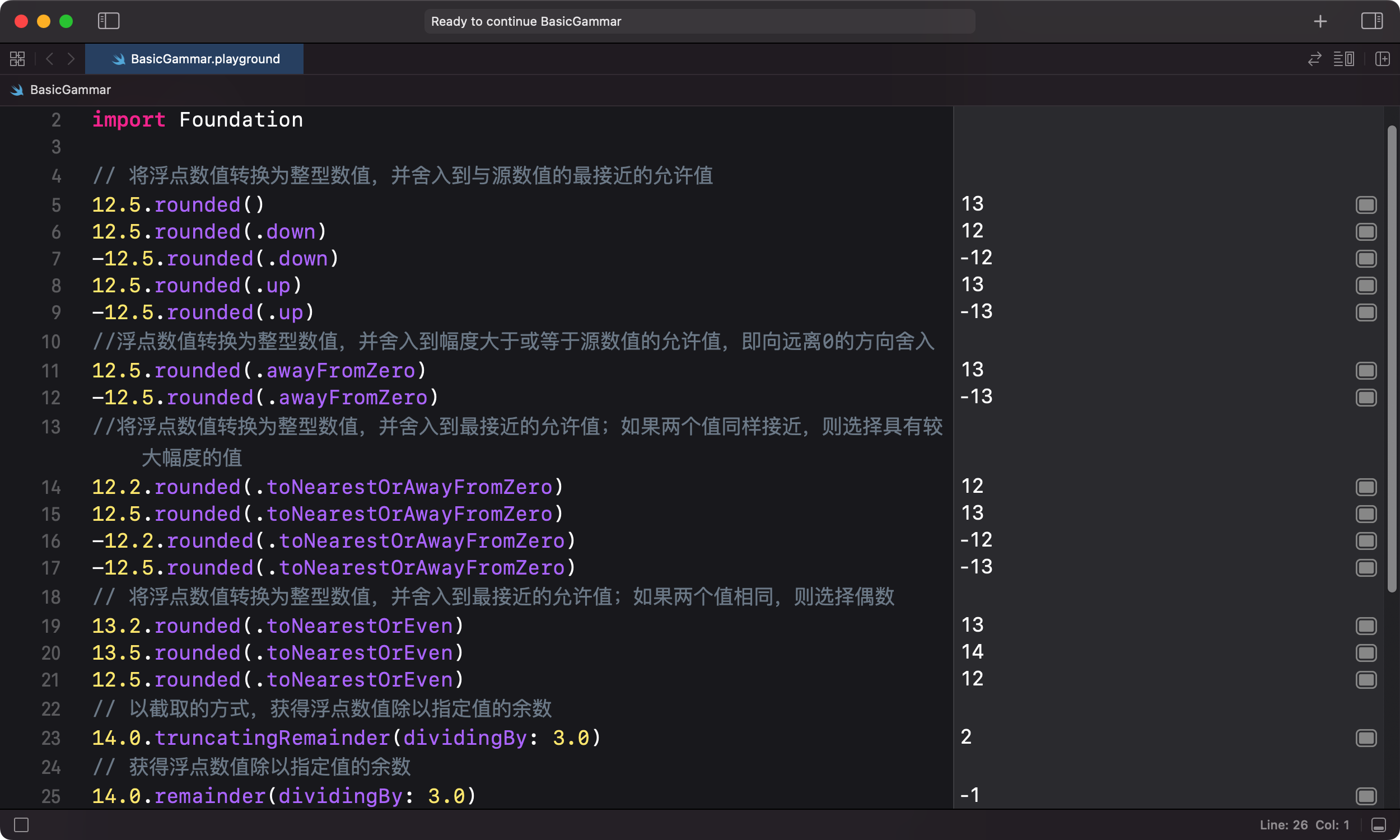Image resolution: width=1400 pixels, height=840 pixels.
Task: Click the vertical editor scrollbar
Action: click(1392, 359)
